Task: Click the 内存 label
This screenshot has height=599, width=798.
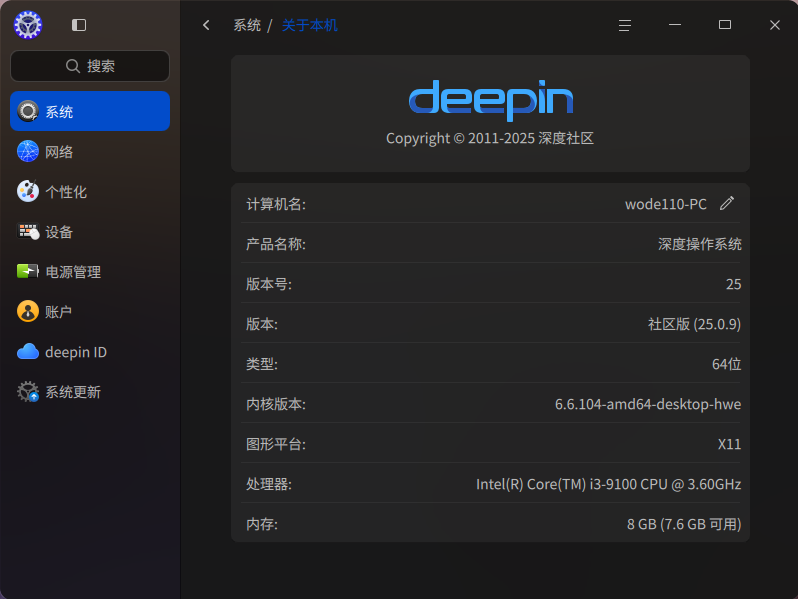Action: [x=262, y=524]
